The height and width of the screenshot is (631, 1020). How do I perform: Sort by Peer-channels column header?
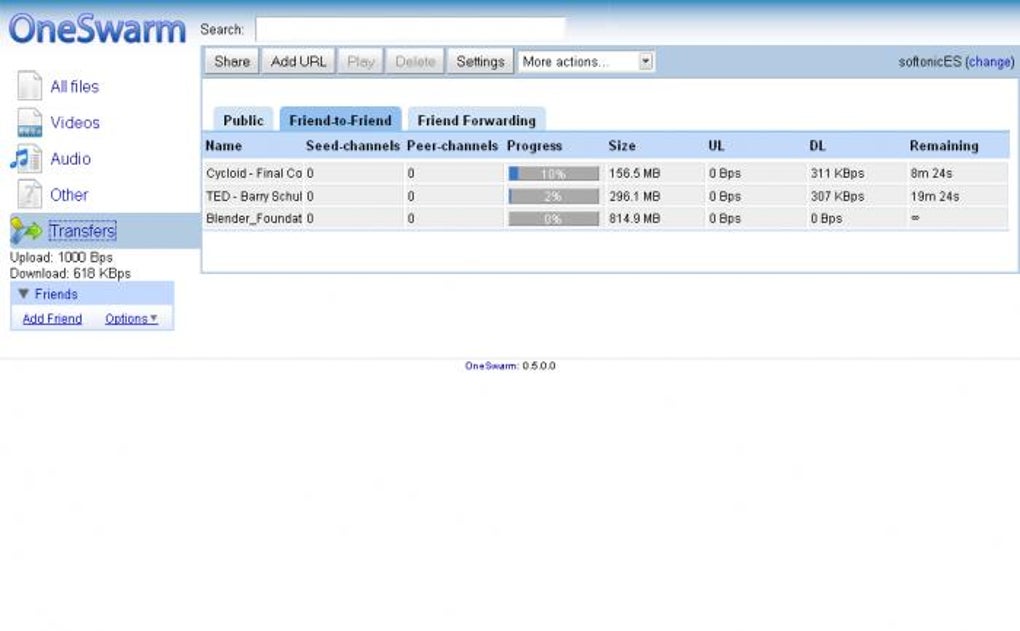point(452,146)
